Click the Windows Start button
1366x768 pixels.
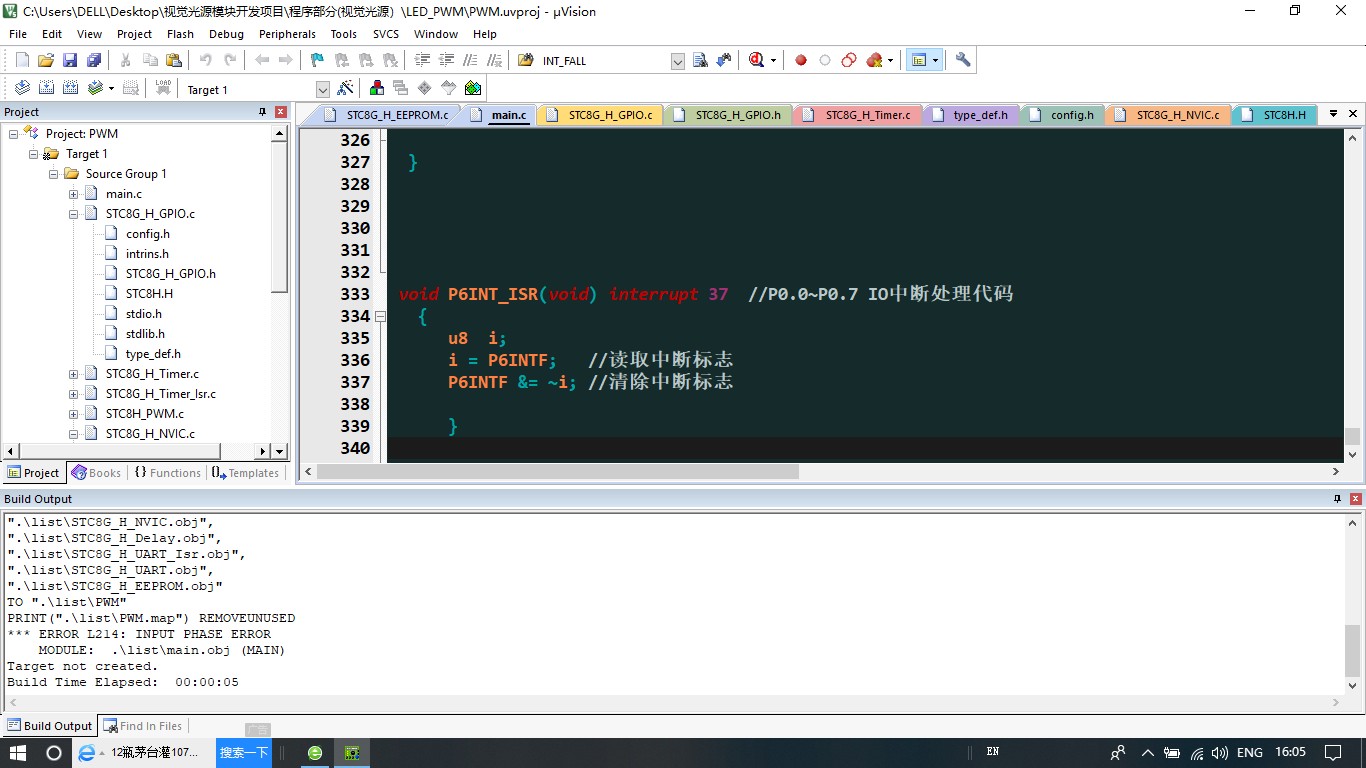(x=18, y=752)
